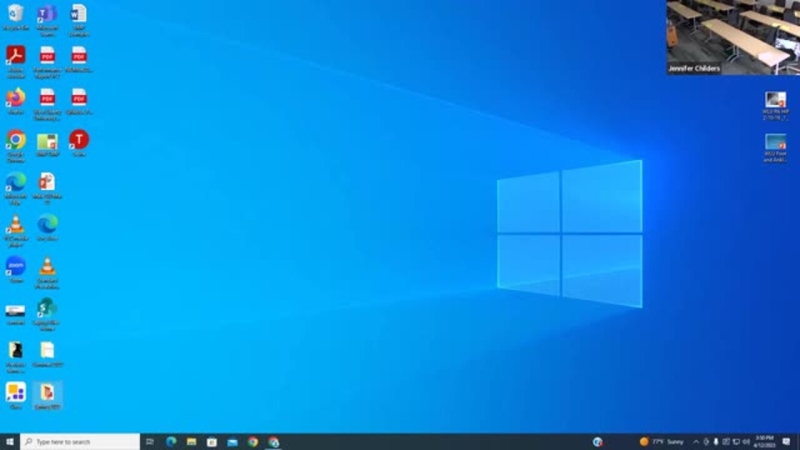Click the Windows Start button
800x450 pixels.
point(10,441)
